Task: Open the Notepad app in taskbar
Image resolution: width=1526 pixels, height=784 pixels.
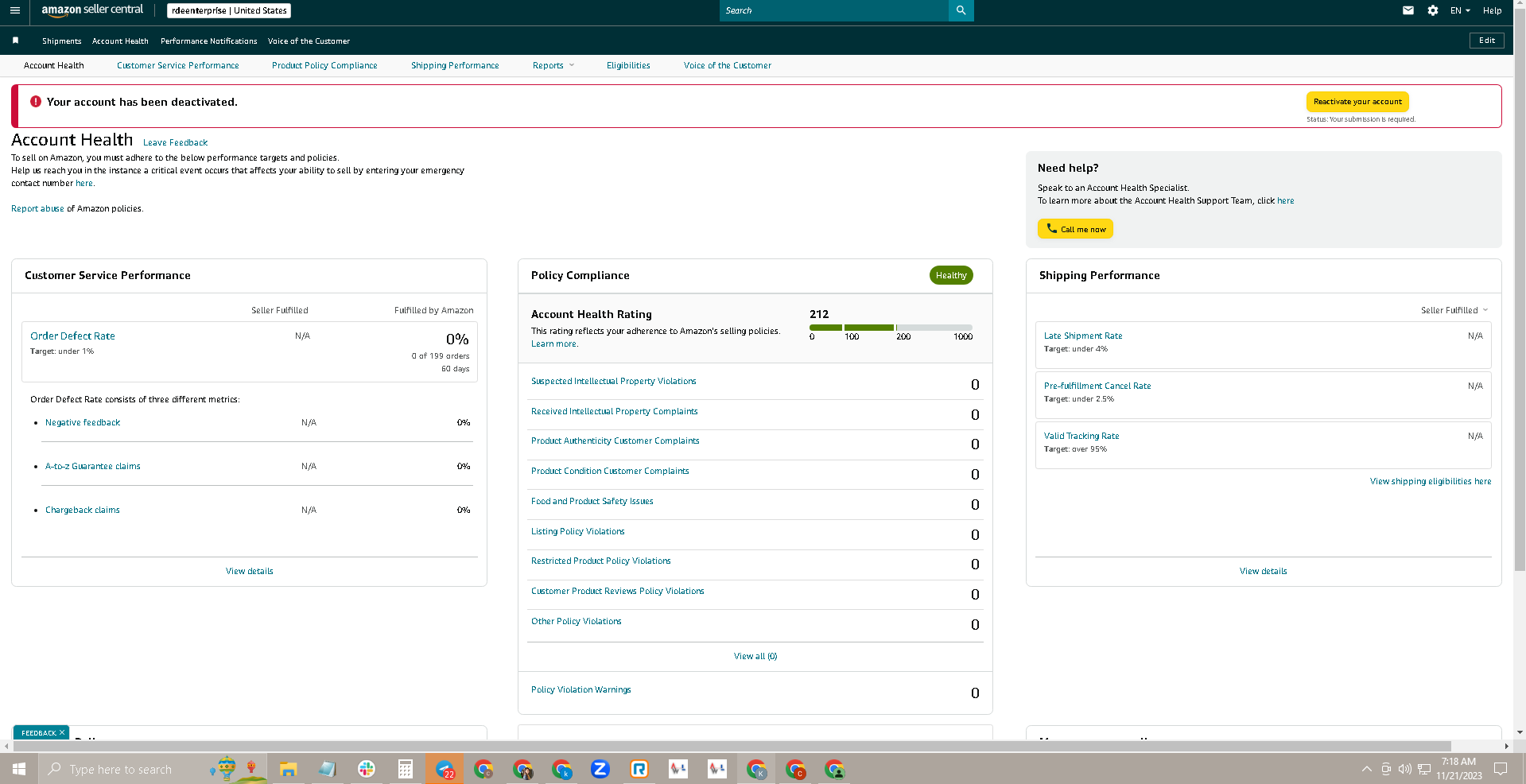Action: pos(327,769)
